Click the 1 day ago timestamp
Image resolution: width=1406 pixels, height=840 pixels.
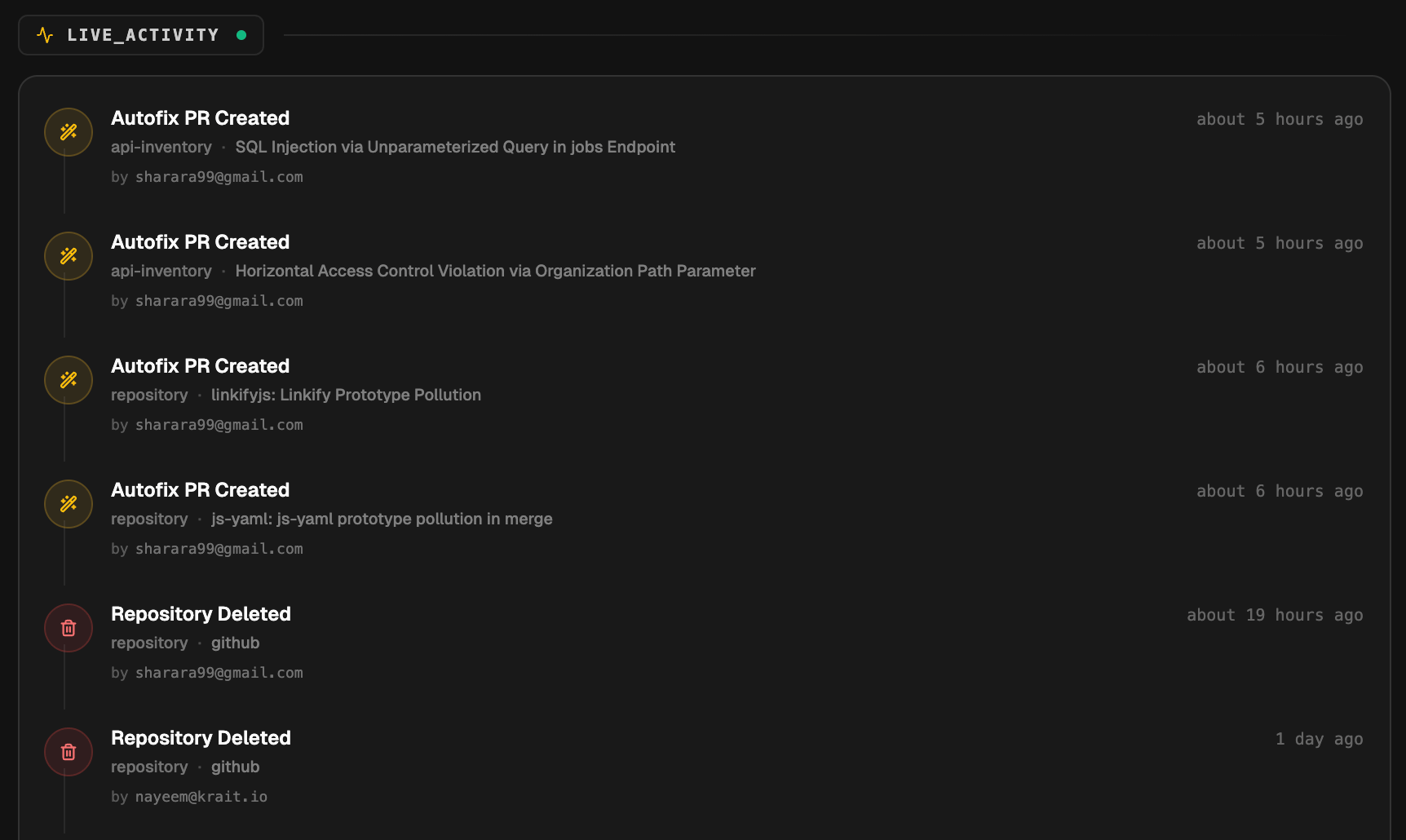(1320, 739)
